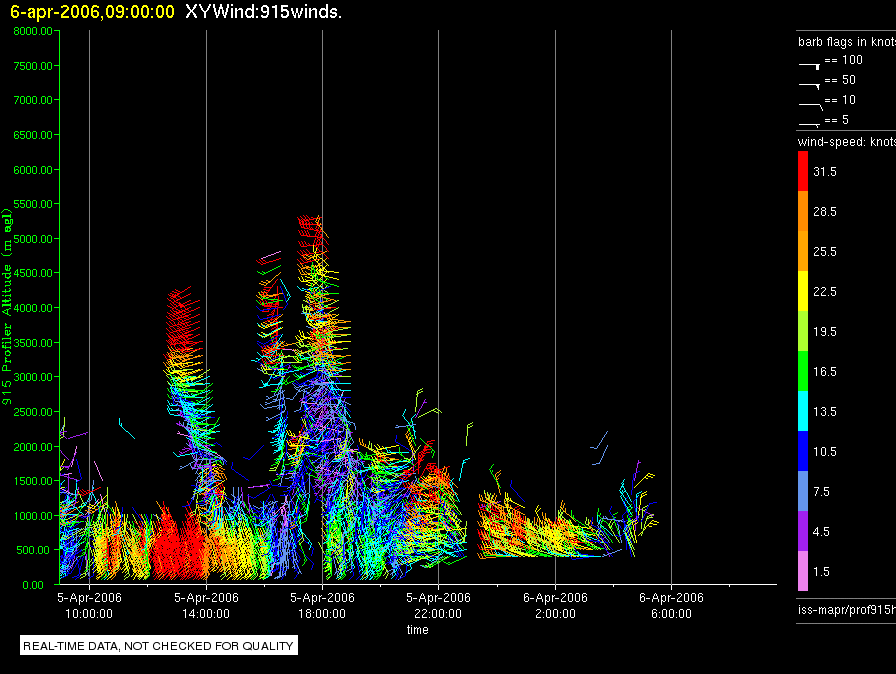Screen dimensions: 896x674
Task: Choose the blue 10.5 knots color swatch
Action: (802, 452)
